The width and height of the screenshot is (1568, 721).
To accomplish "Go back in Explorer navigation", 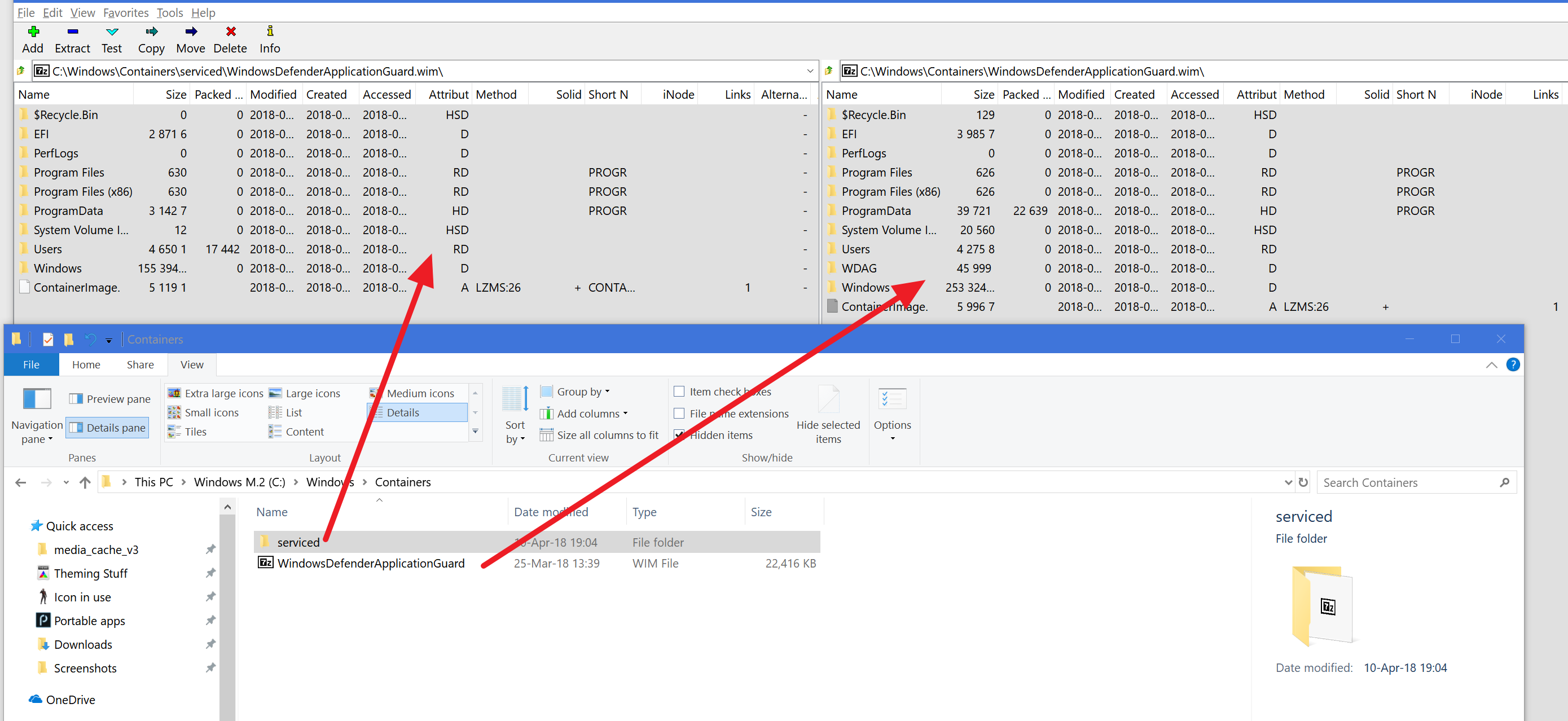I will [21, 482].
